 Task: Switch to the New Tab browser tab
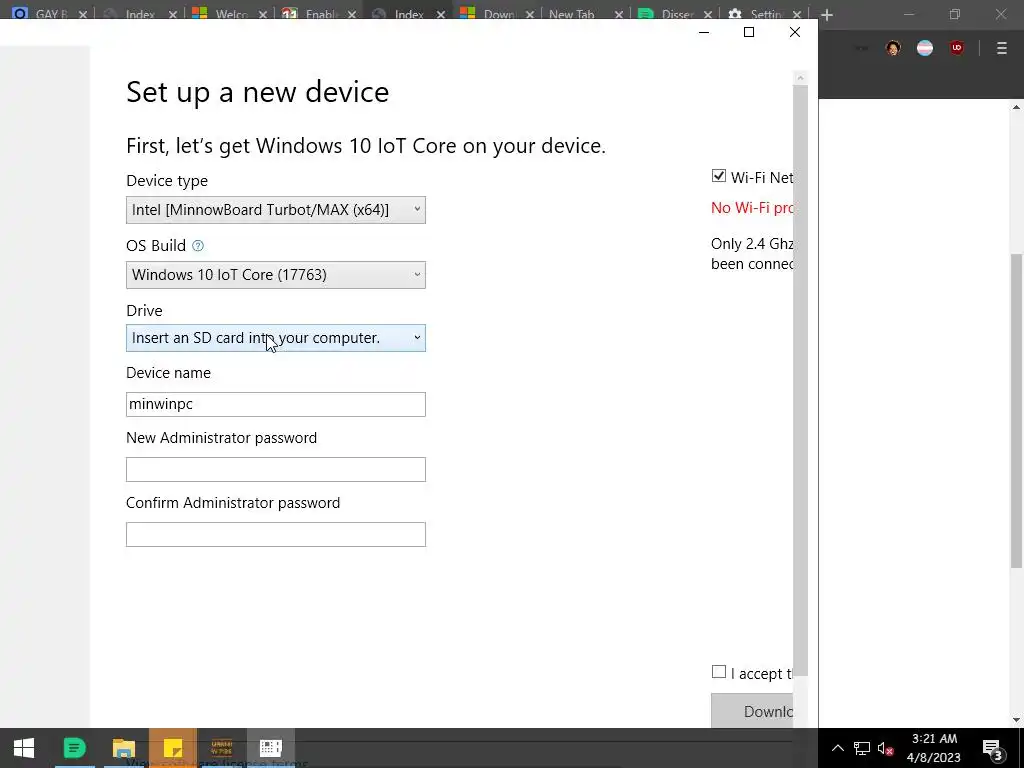(x=583, y=13)
